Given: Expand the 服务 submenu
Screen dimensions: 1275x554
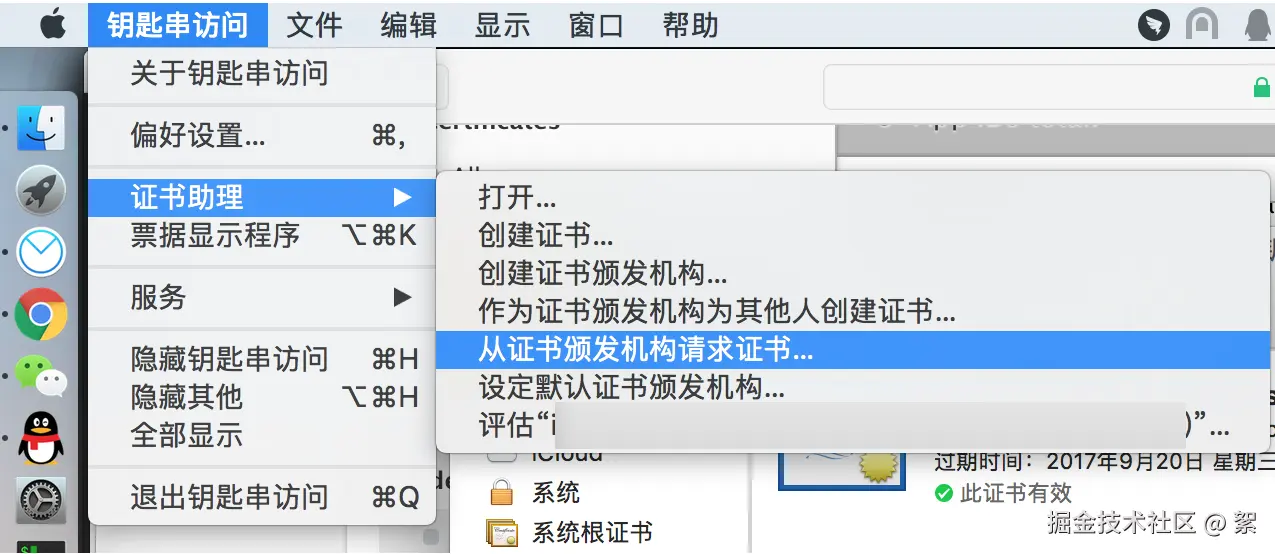Looking at the screenshot, I should [x=262, y=297].
